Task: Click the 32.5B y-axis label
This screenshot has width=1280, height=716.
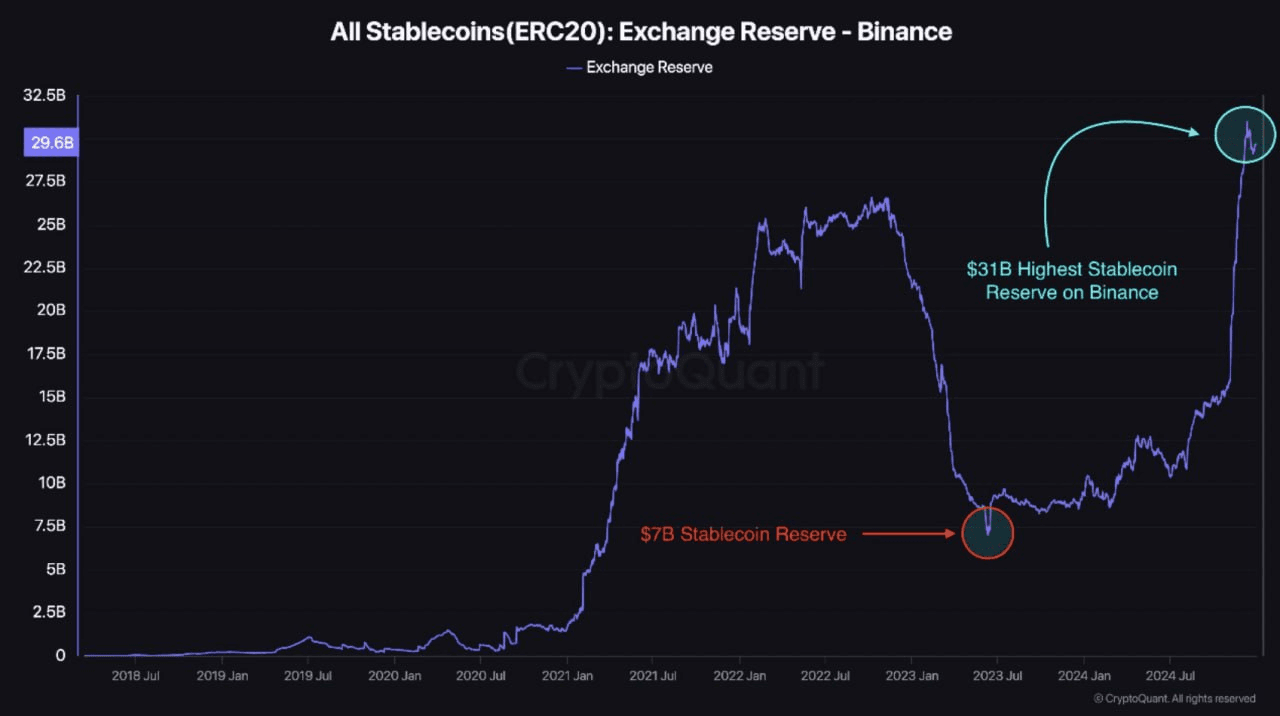Action: [x=44, y=95]
